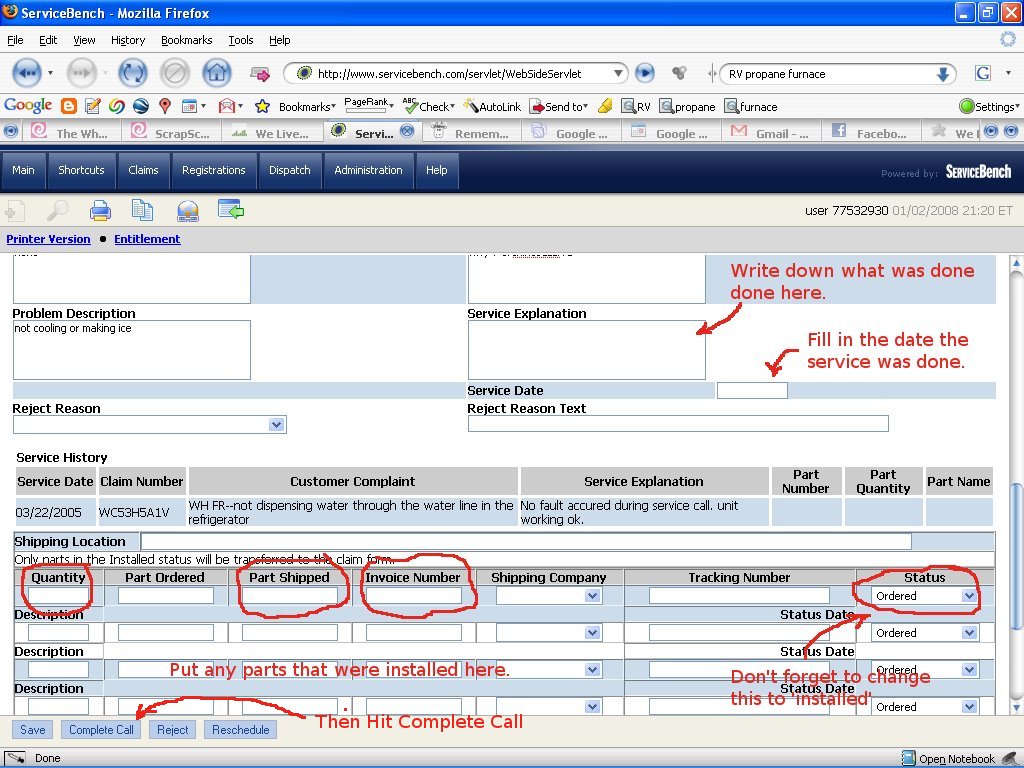Click the Reschedule button
Viewport: 1024px width, 768px height.
[x=240, y=729]
